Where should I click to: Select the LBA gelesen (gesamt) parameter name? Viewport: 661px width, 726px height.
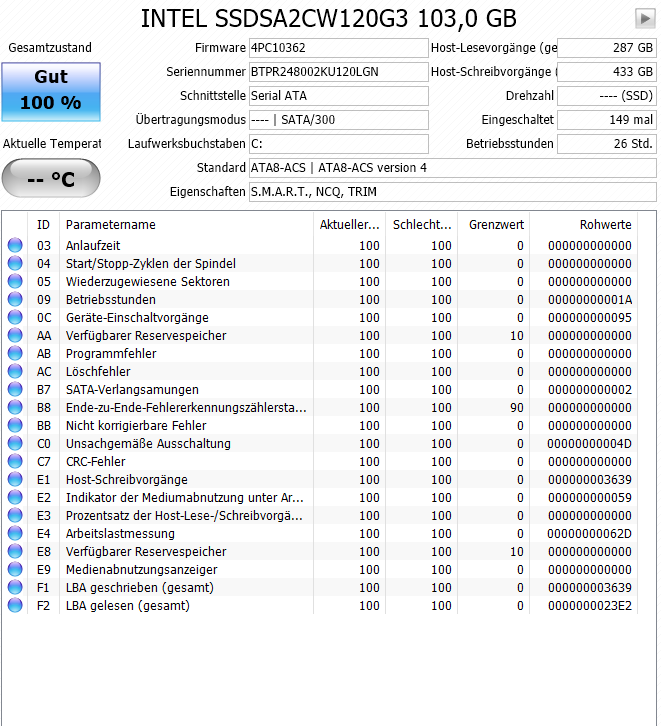[x=128, y=606]
